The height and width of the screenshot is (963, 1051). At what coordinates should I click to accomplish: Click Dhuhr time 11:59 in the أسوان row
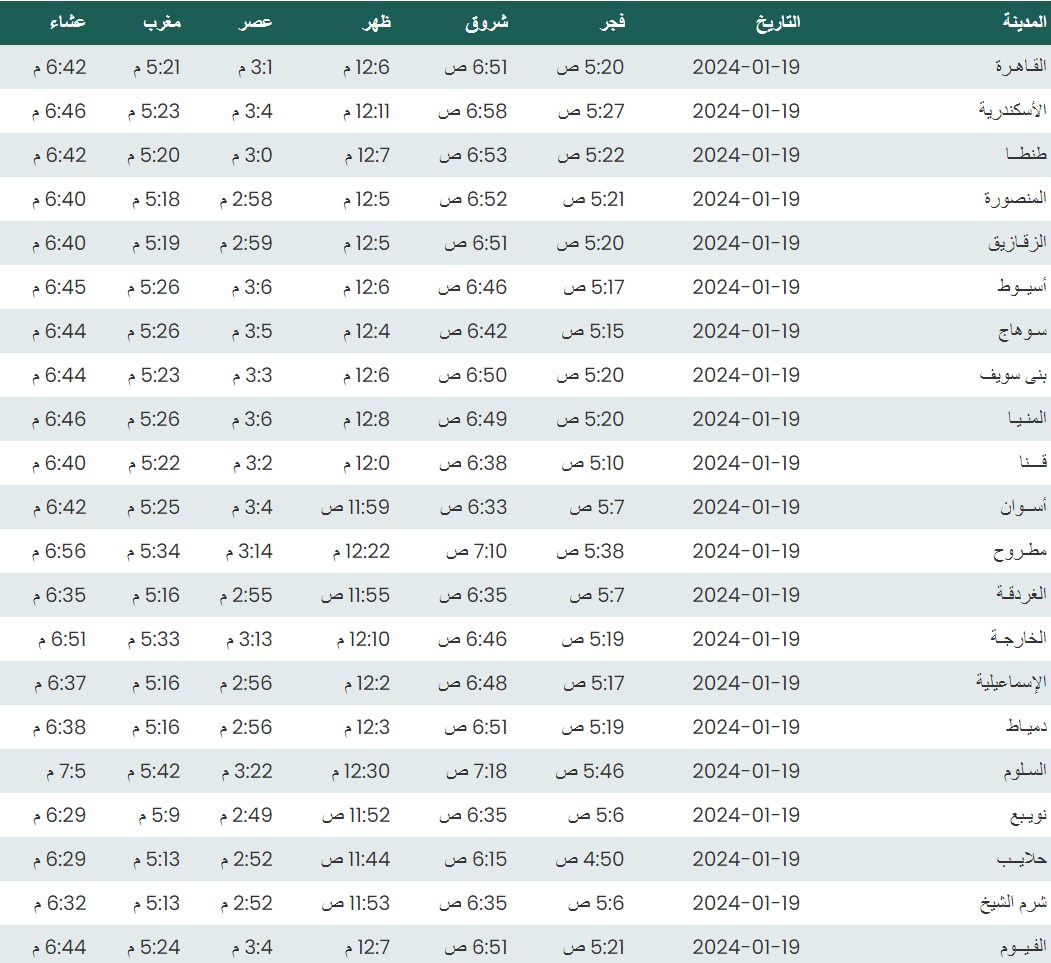[355, 507]
